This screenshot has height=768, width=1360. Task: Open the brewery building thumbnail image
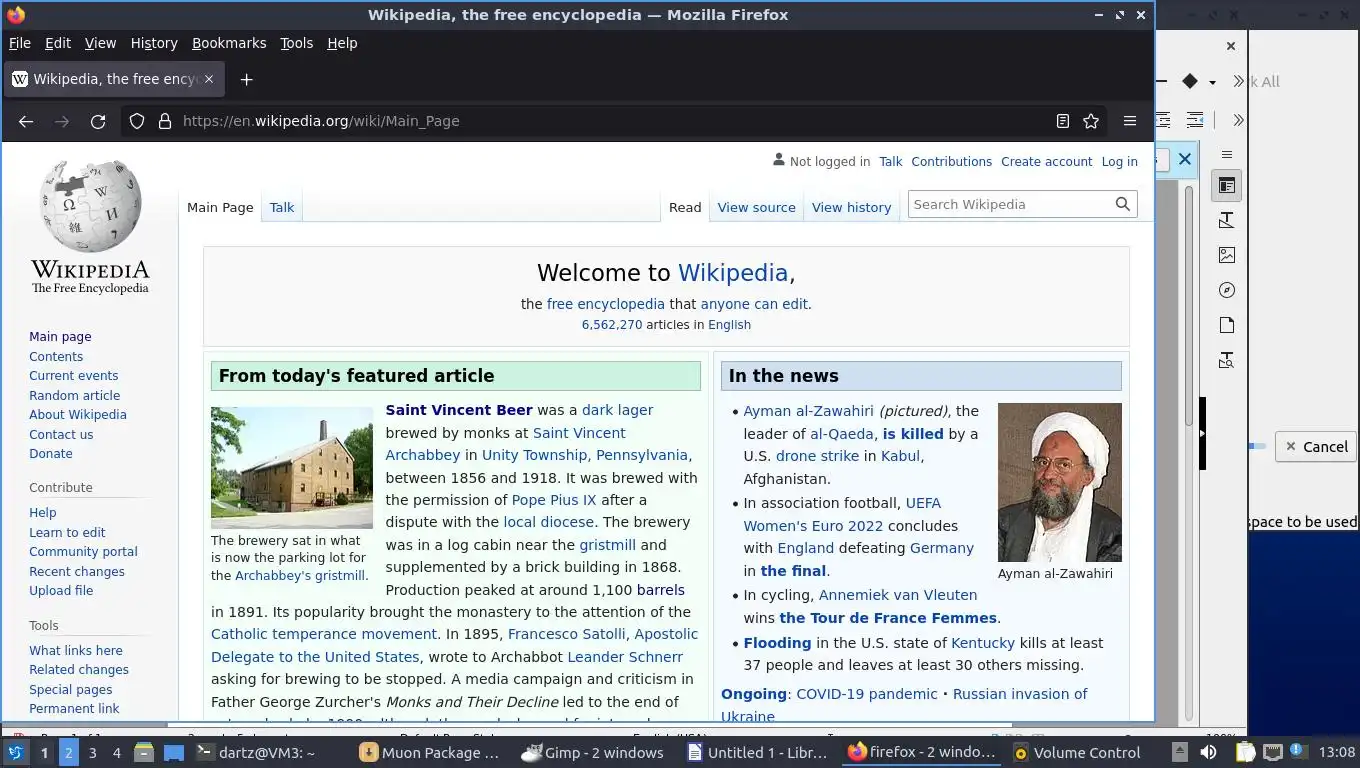click(x=292, y=467)
